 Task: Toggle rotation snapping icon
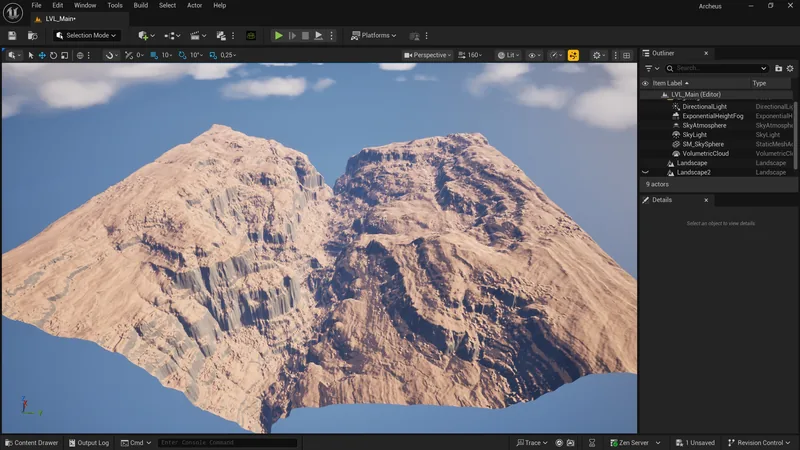click(182, 55)
